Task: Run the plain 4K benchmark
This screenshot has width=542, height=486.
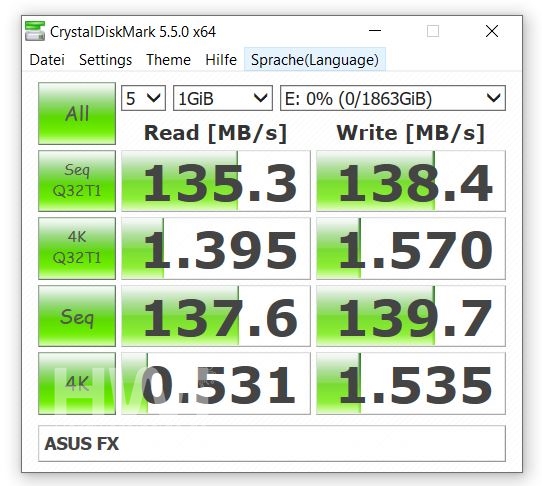Action: 77,383
